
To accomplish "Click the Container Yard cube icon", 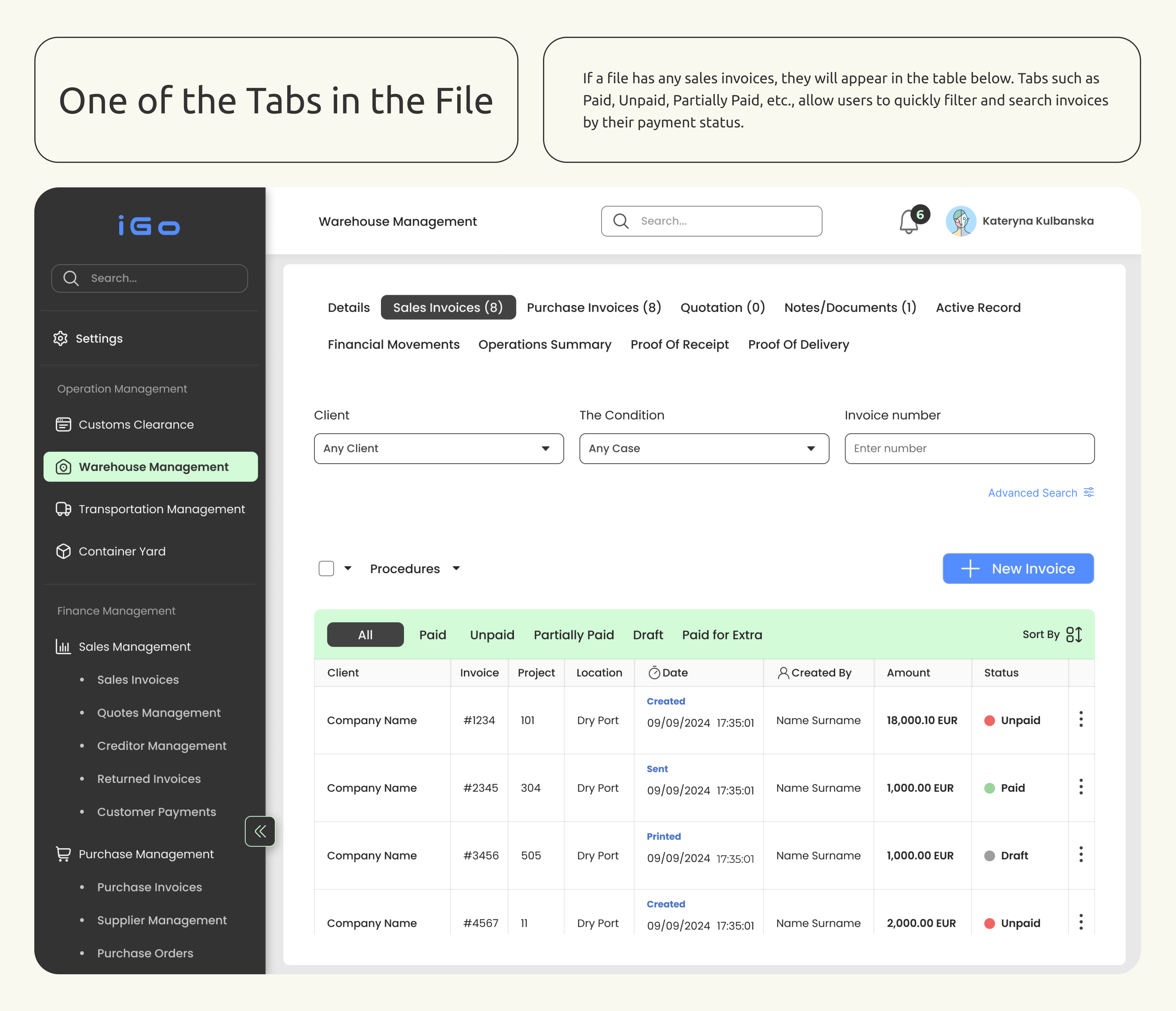I will [63, 551].
